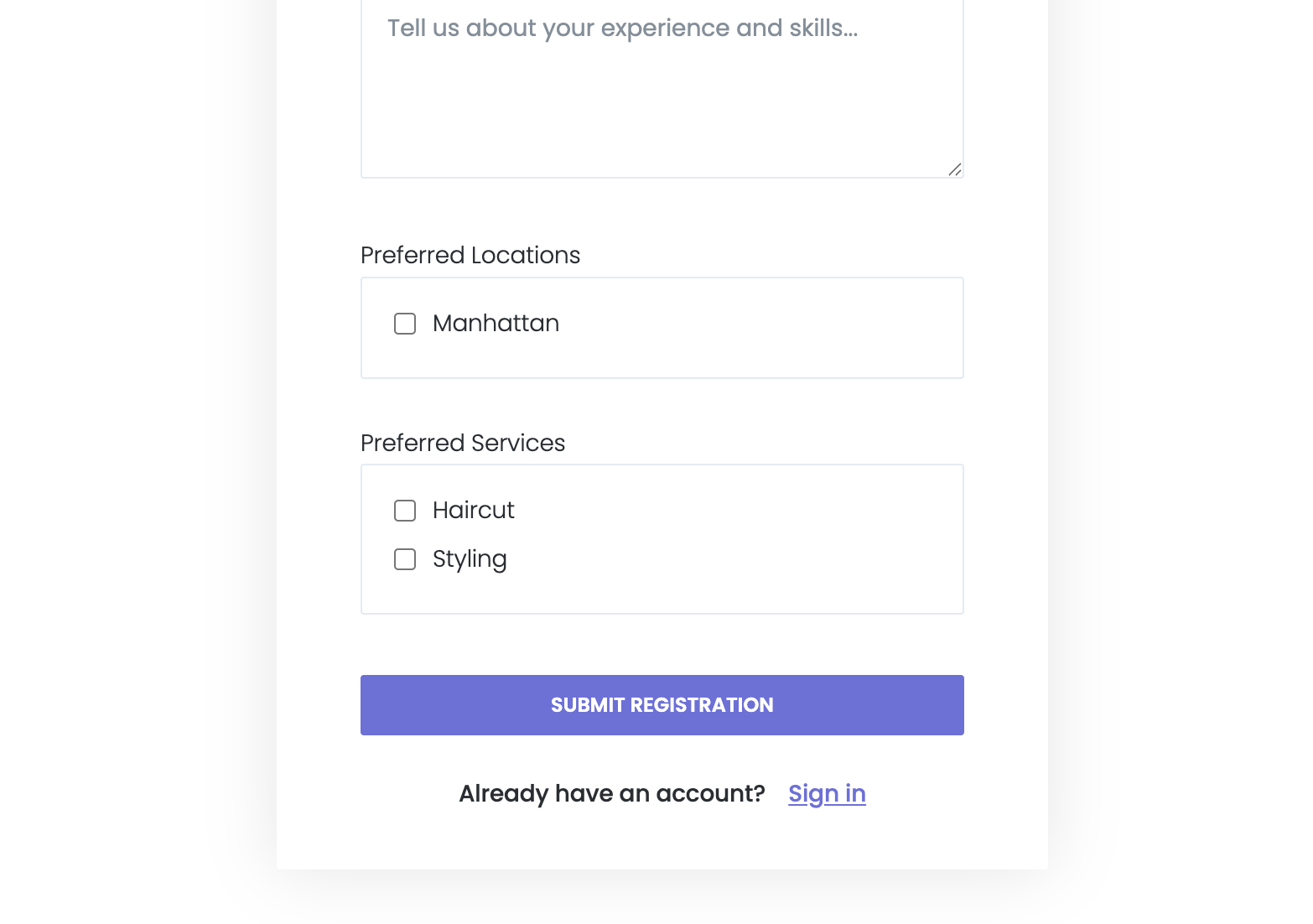The width and height of the screenshot is (1313, 924).
Task: Grab the textarea resize handle
Action: pos(955,169)
